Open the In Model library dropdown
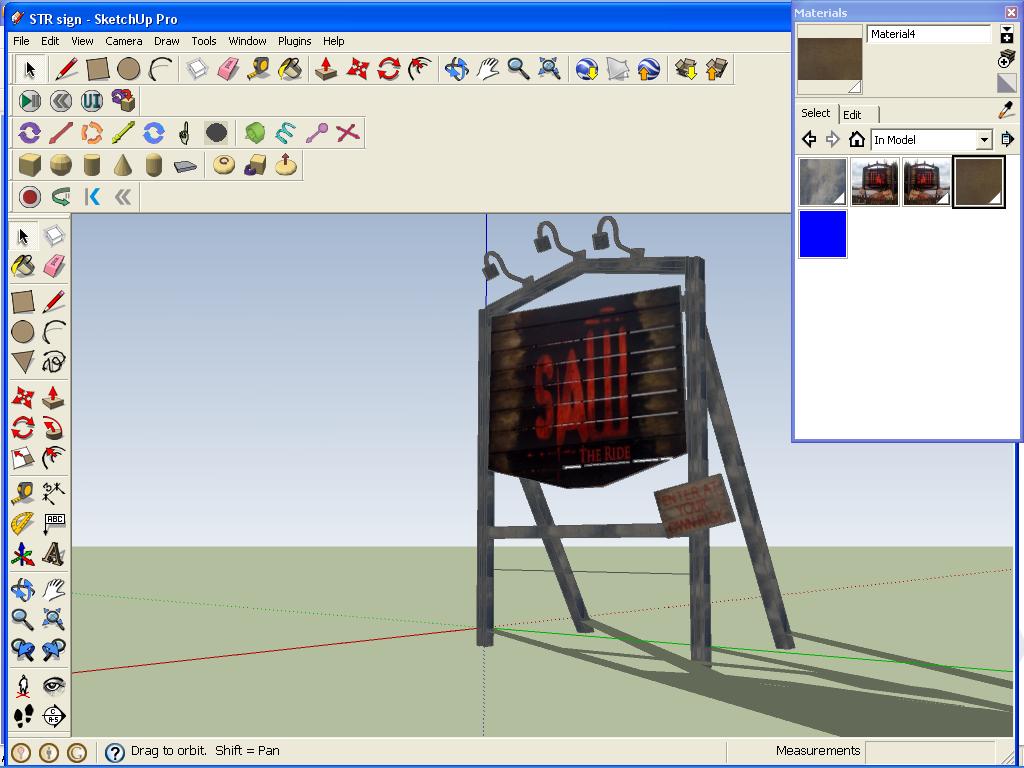The height and width of the screenshot is (768, 1024). point(984,140)
